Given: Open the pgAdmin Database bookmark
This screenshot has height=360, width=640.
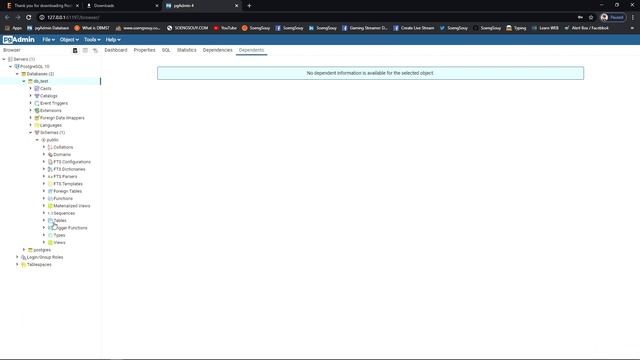Looking at the screenshot, I should pyautogui.click(x=48, y=28).
